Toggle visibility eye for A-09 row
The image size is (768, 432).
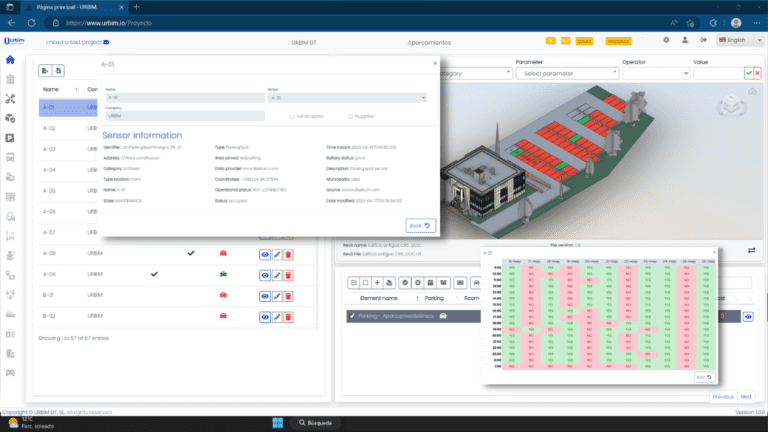tap(265, 275)
